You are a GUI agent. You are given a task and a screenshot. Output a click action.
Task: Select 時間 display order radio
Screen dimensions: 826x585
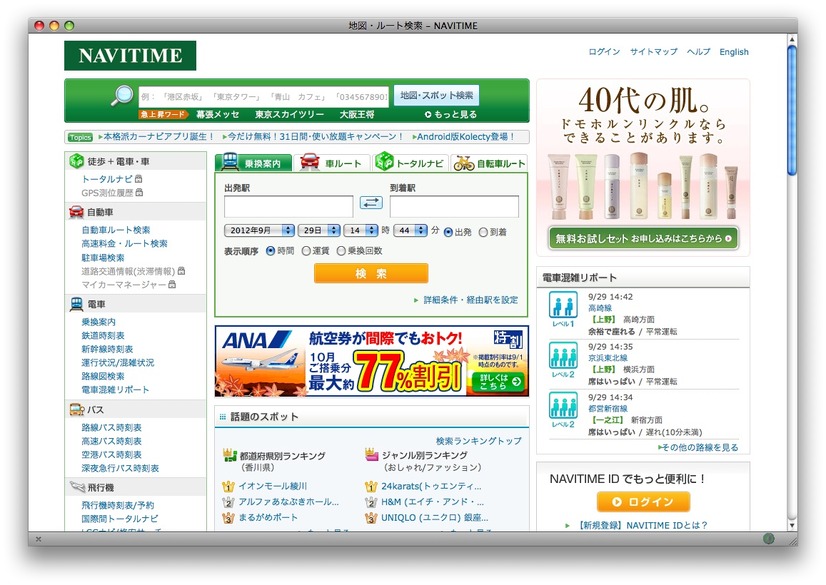pyautogui.click(x=271, y=251)
